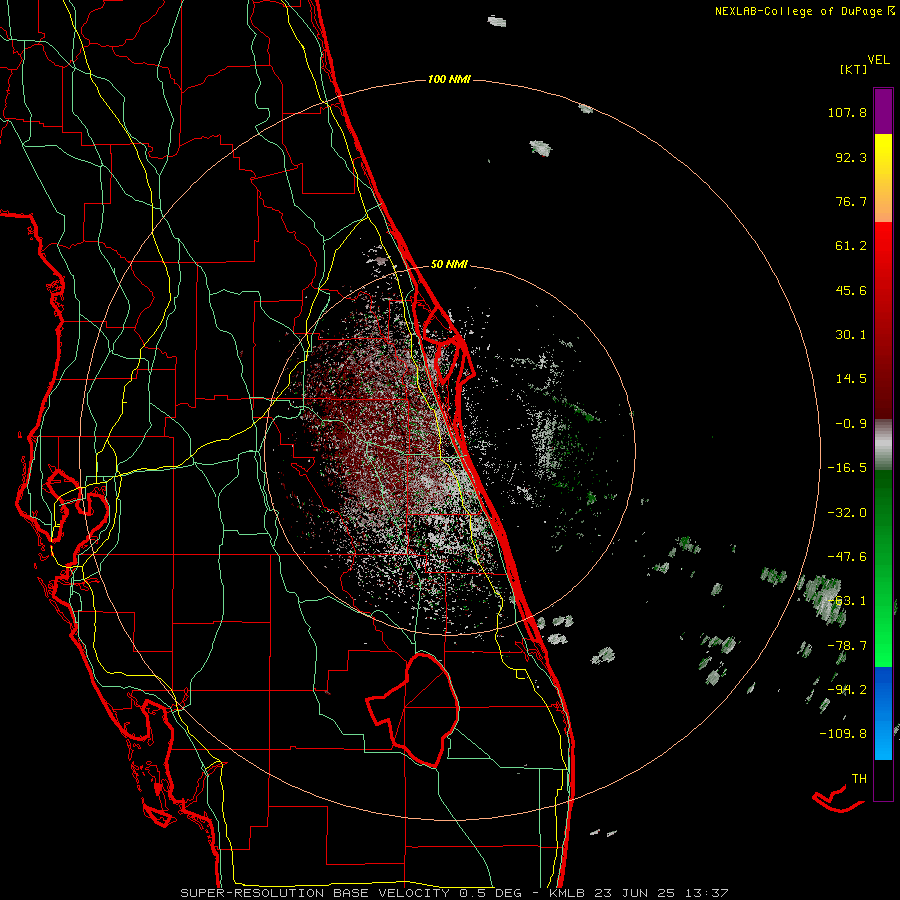Click the 14.5 velocity scale value
The image size is (900, 900).
point(851,379)
